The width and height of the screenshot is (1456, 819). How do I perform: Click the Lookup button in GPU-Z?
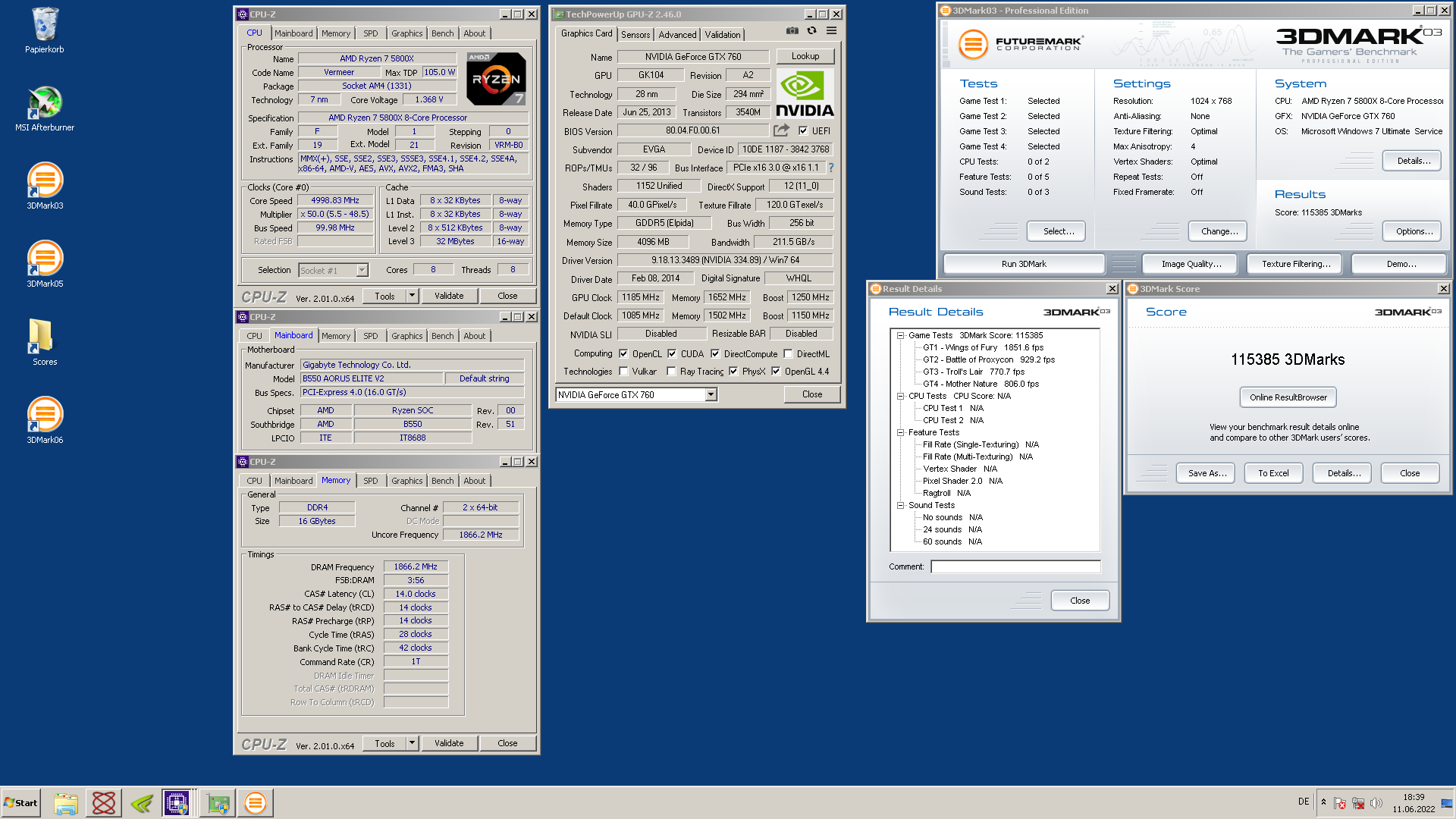805,56
